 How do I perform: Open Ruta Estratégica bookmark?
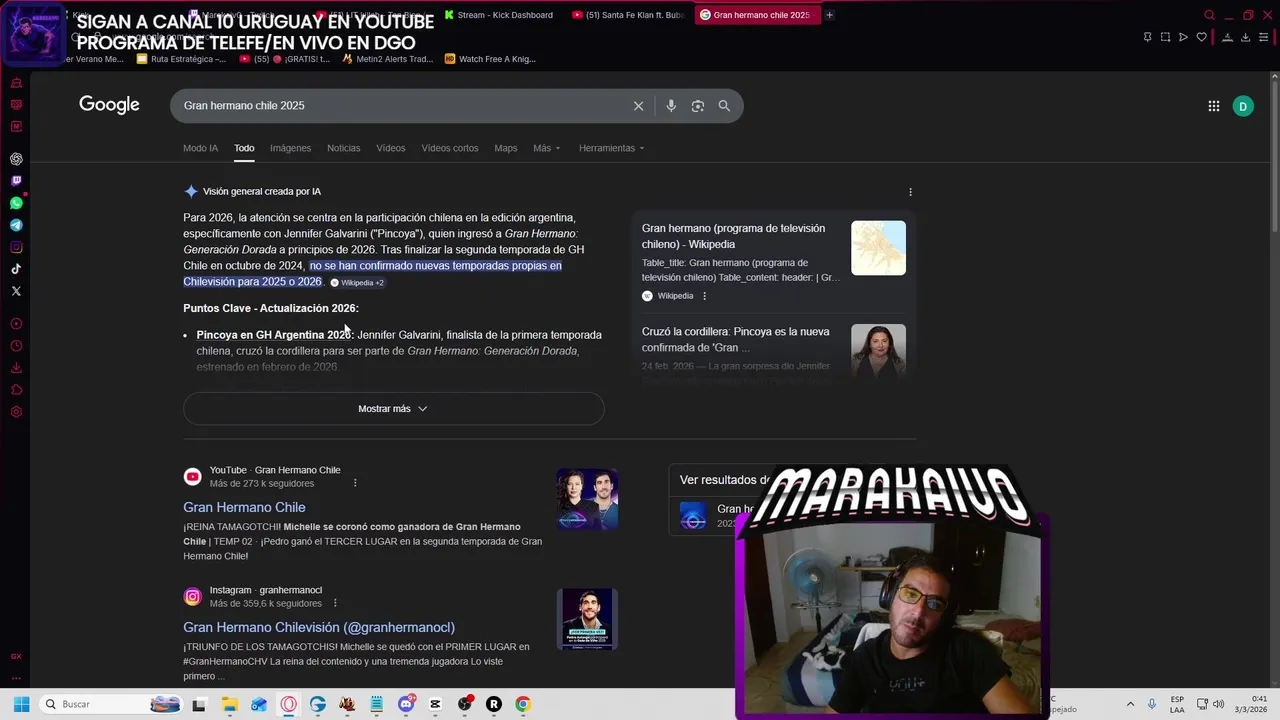point(181,59)
